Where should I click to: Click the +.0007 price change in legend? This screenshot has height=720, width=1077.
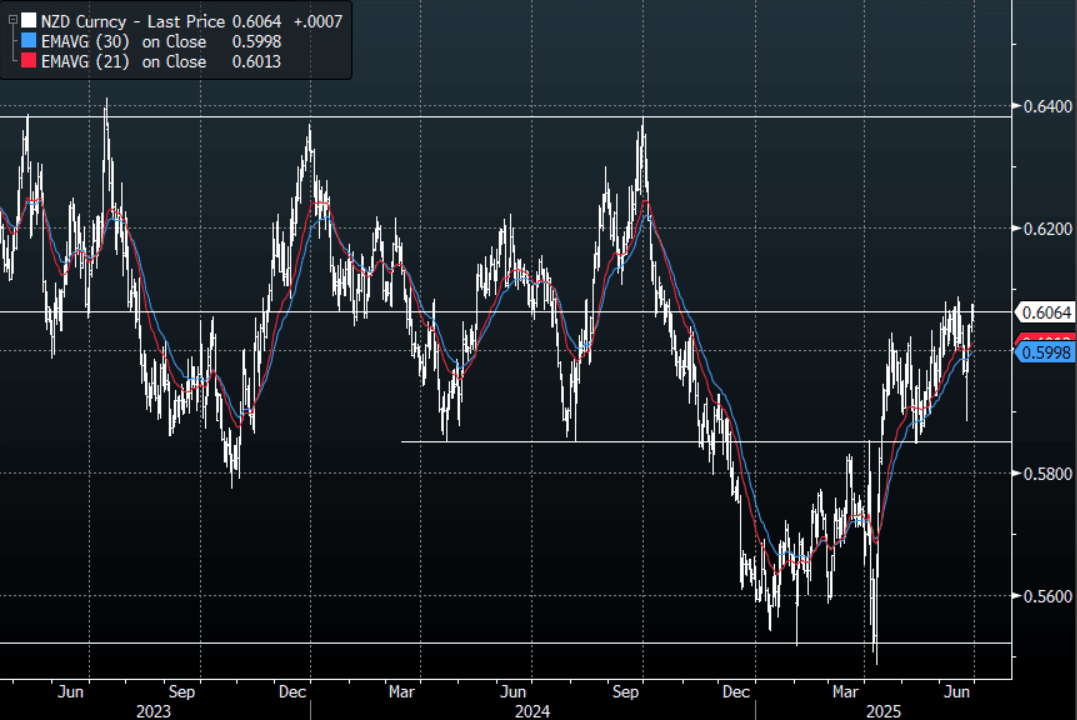point(320,21)
